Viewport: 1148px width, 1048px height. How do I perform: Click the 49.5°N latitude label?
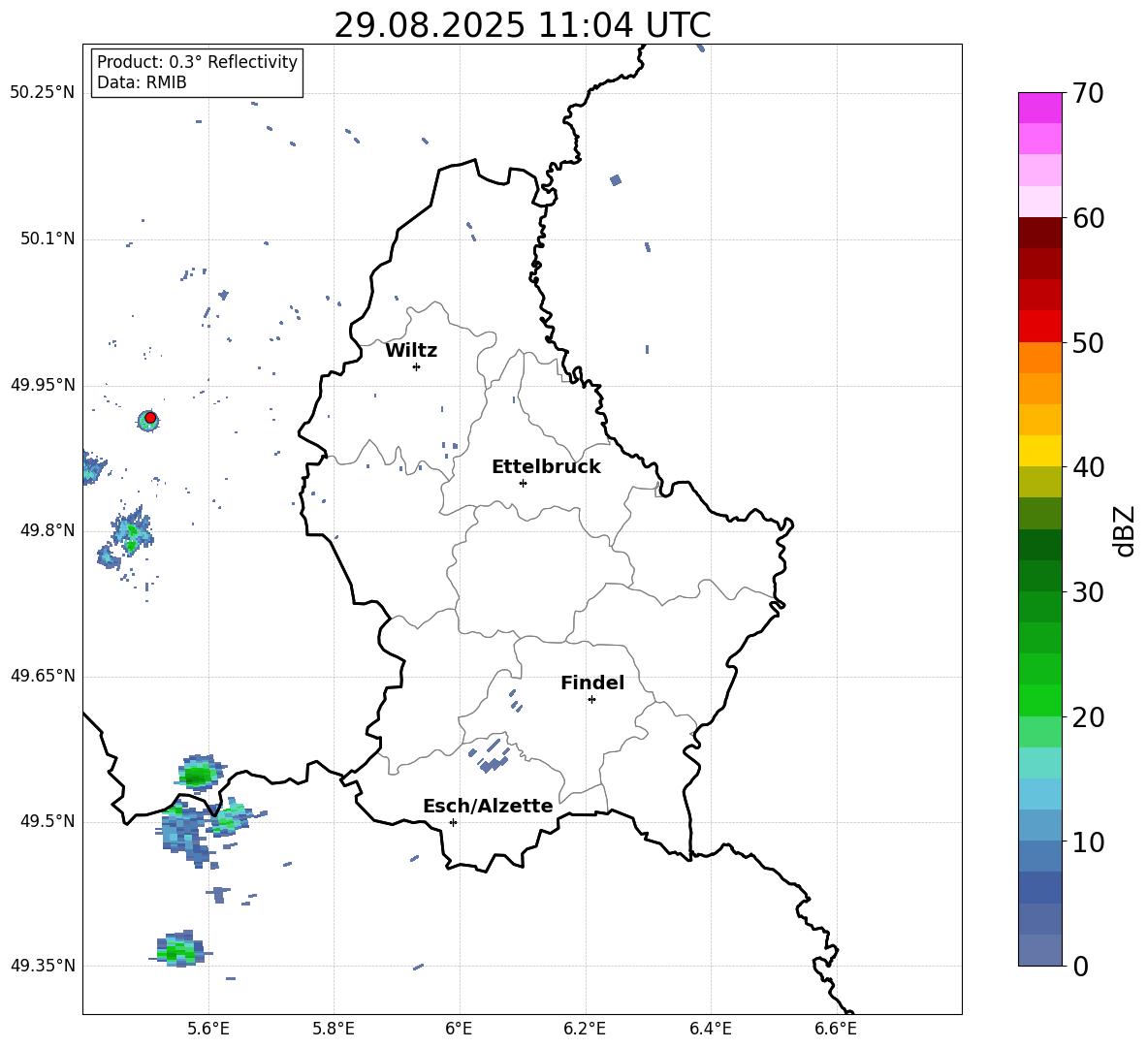click(x=48, y=821)
